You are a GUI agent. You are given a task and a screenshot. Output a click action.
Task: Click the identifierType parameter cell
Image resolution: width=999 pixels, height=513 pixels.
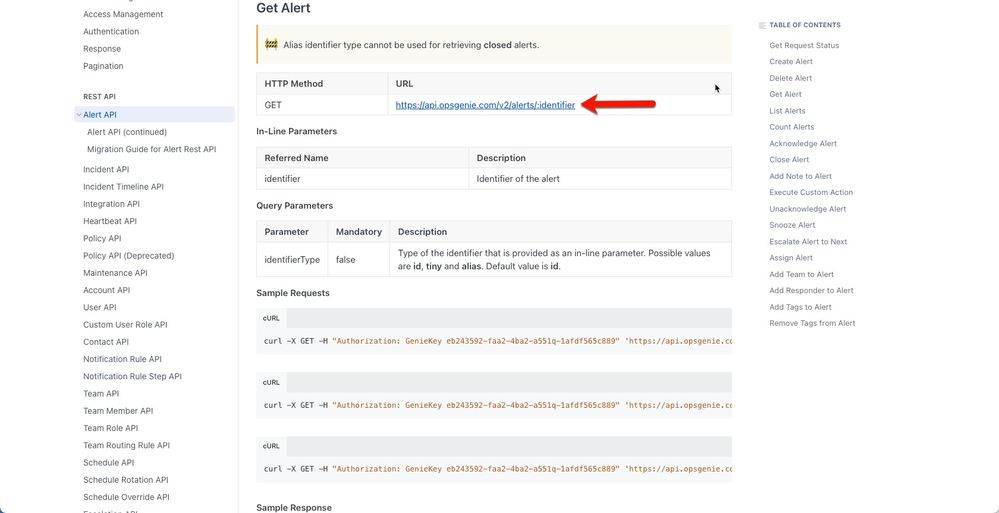[292, 259]
